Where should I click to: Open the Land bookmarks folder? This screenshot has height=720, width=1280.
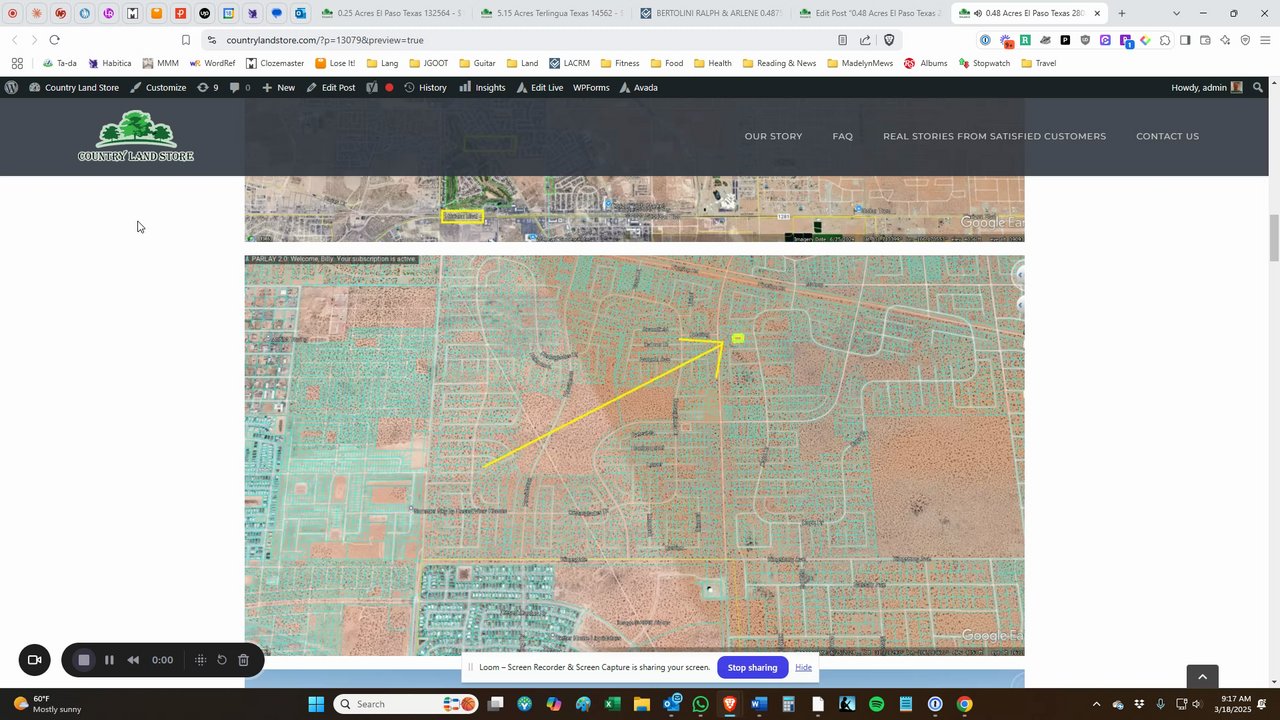(522, 63)
